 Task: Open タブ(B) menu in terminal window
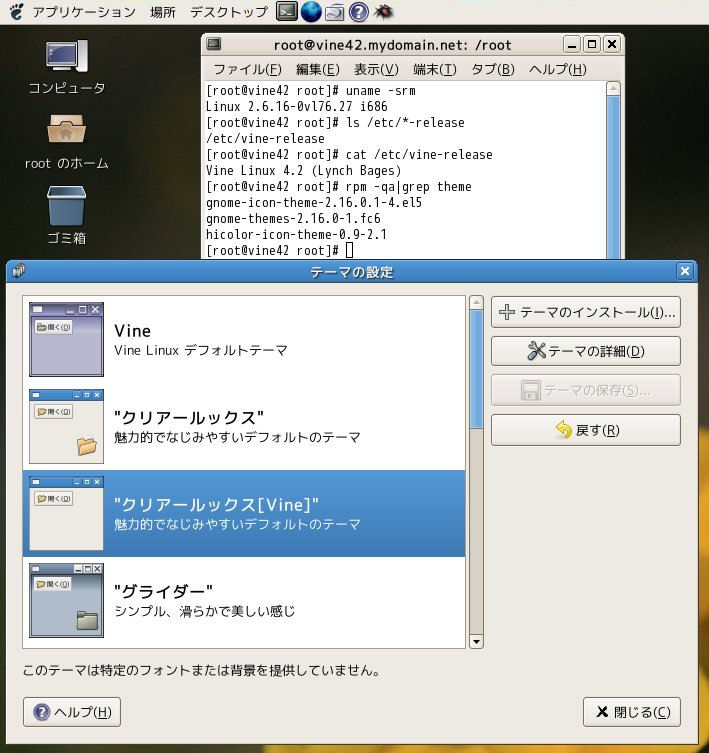click(x=493, y=70)
